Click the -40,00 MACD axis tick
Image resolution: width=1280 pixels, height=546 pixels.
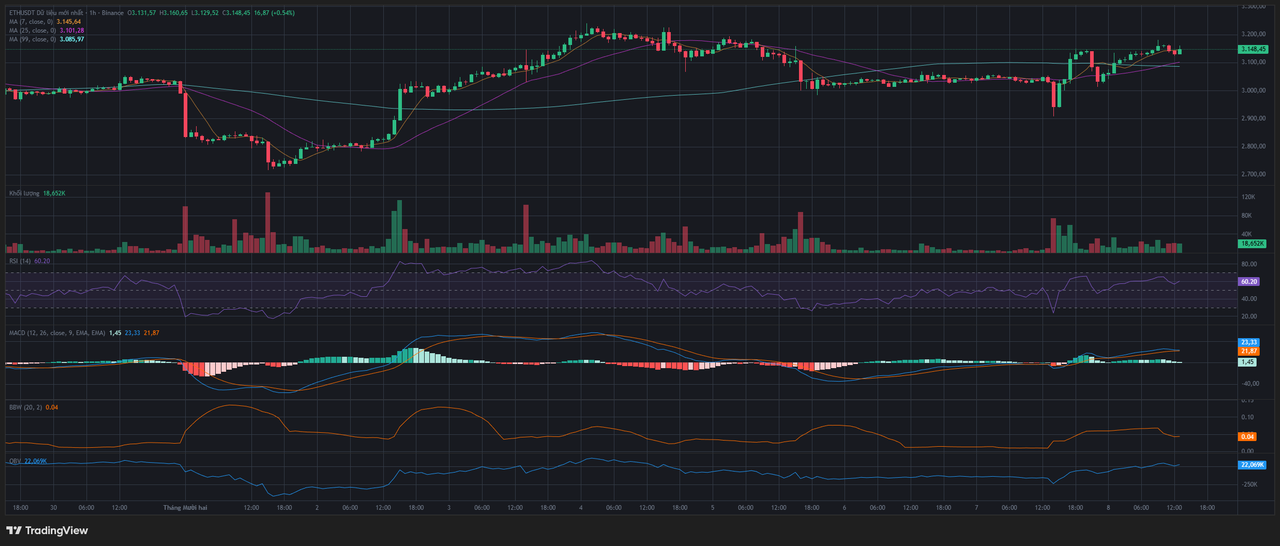coord(1250,382)
